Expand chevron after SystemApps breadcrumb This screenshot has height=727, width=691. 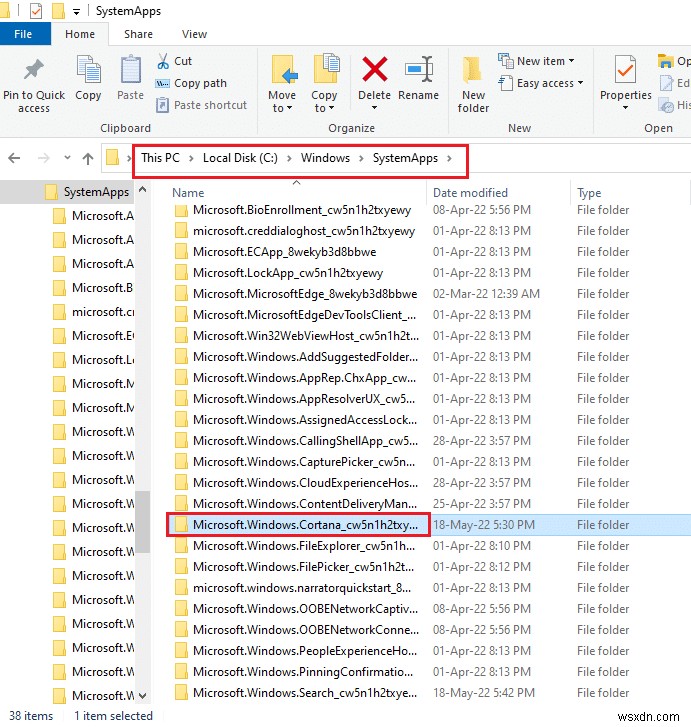(x=449, y=159)
